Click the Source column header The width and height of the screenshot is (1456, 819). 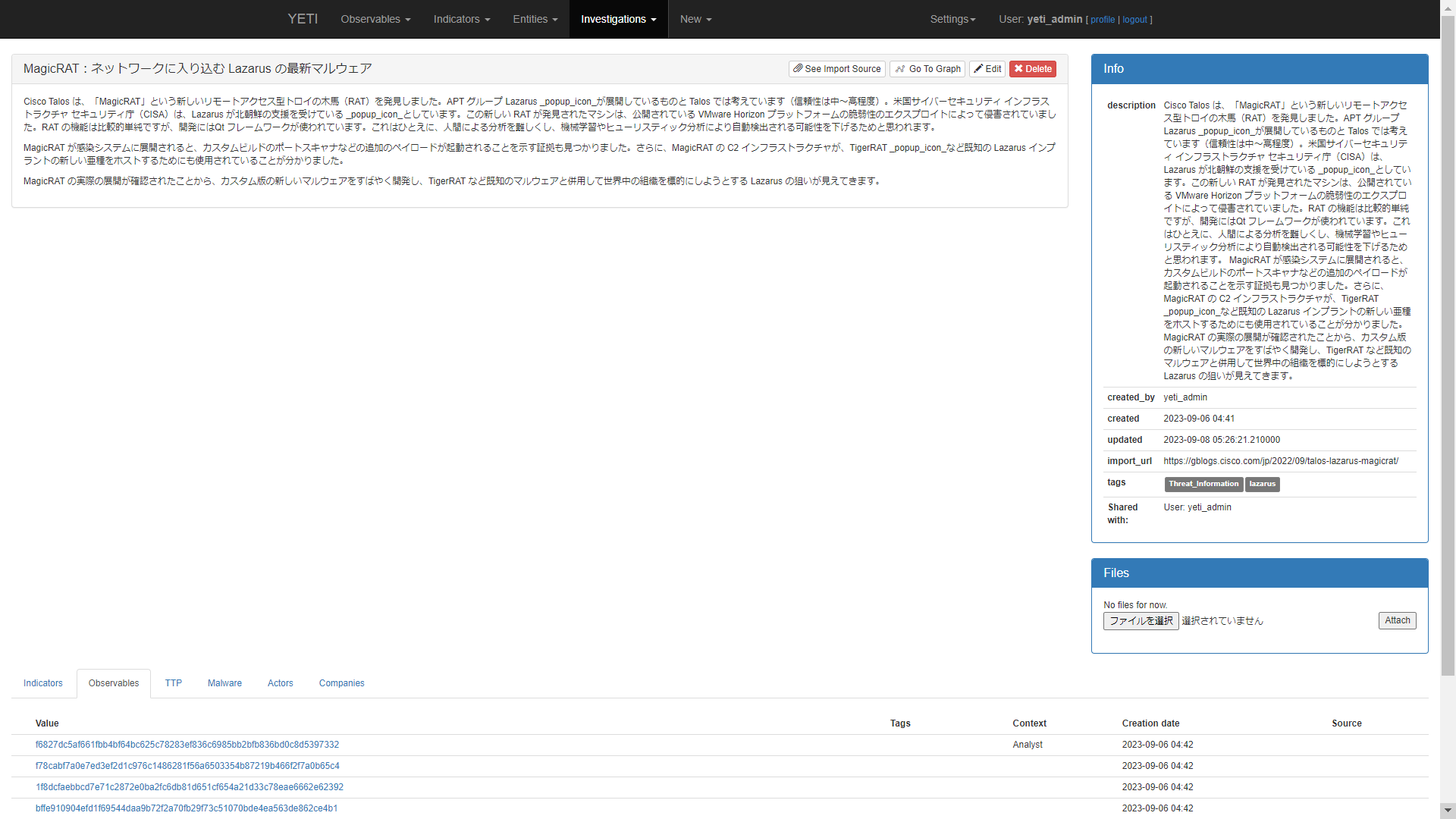tap(1347, 723)
